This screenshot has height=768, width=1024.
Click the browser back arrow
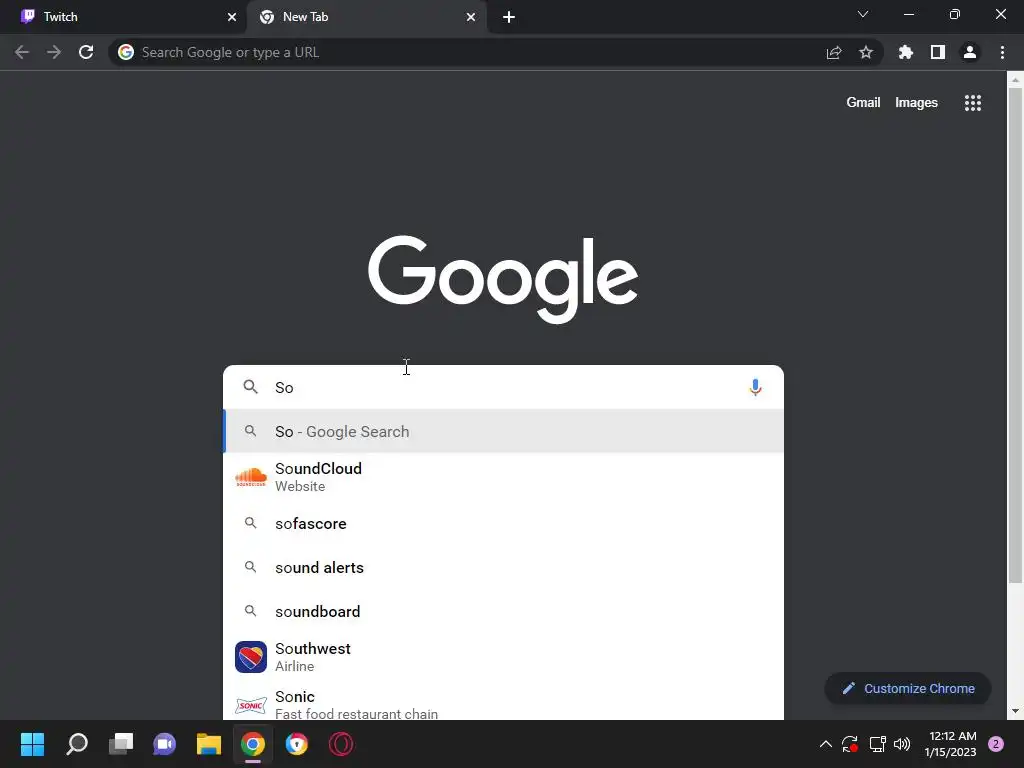click(22, 52)
